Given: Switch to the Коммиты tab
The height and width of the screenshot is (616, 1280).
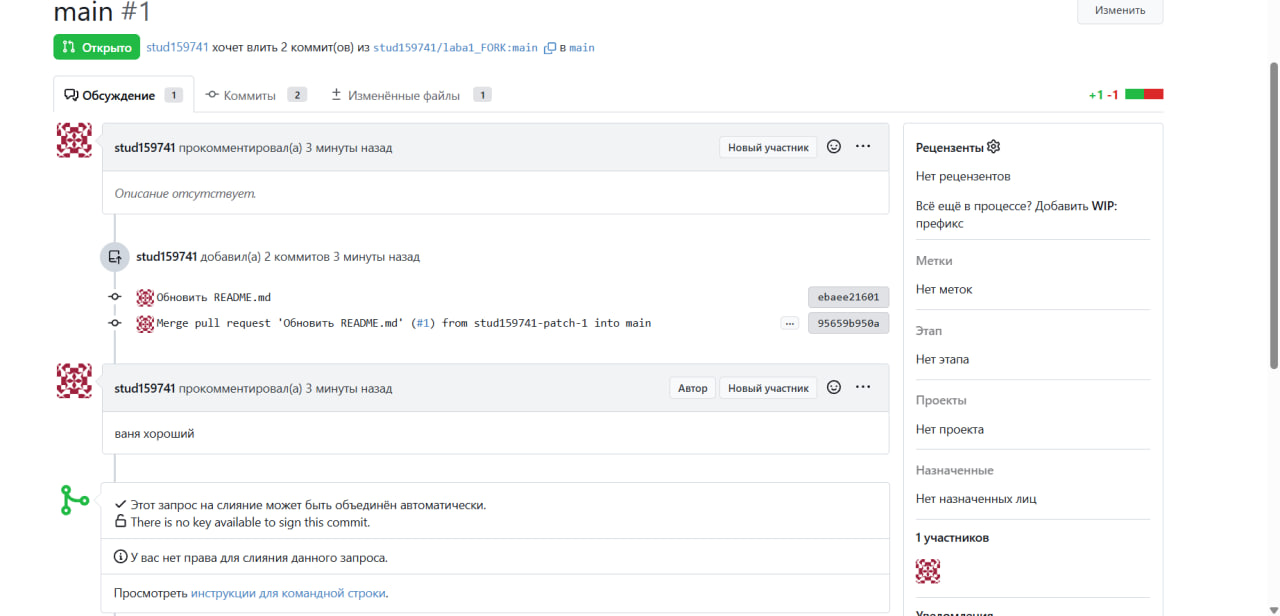Looking at the screenshot, I should [249, 95].
